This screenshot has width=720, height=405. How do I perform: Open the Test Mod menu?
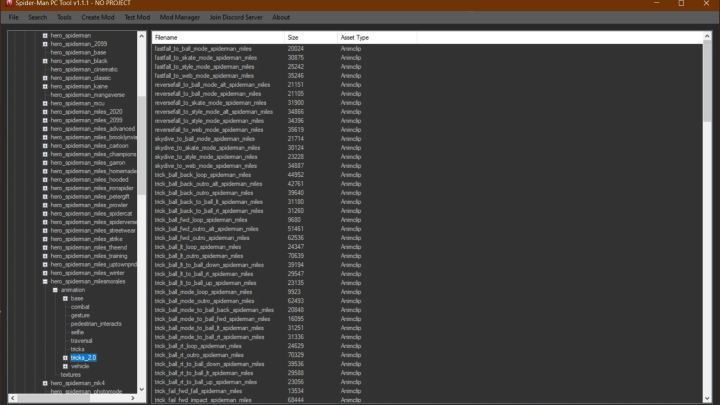(137, 17)
